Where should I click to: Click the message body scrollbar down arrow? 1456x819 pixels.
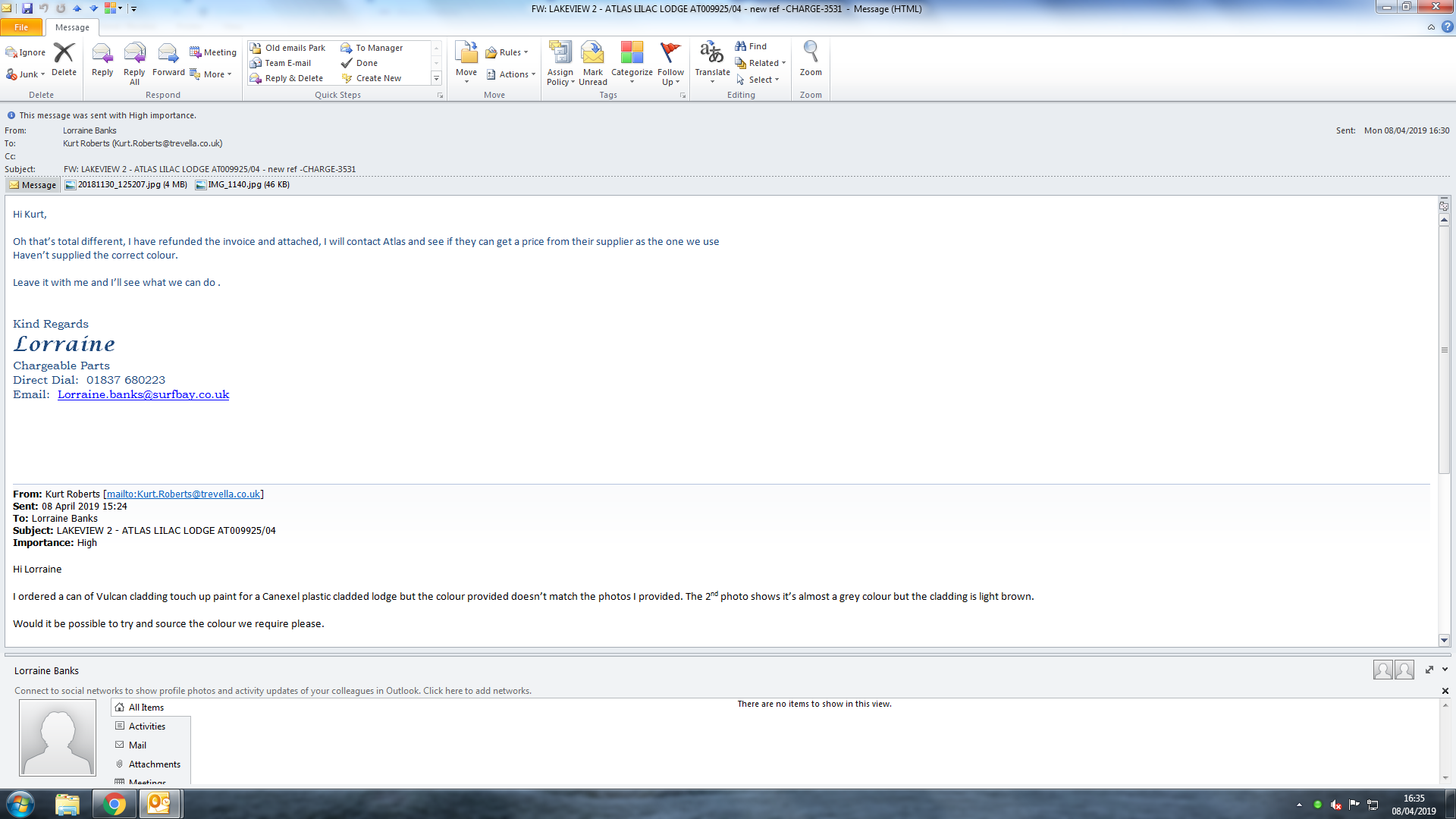pos(1444,640)
